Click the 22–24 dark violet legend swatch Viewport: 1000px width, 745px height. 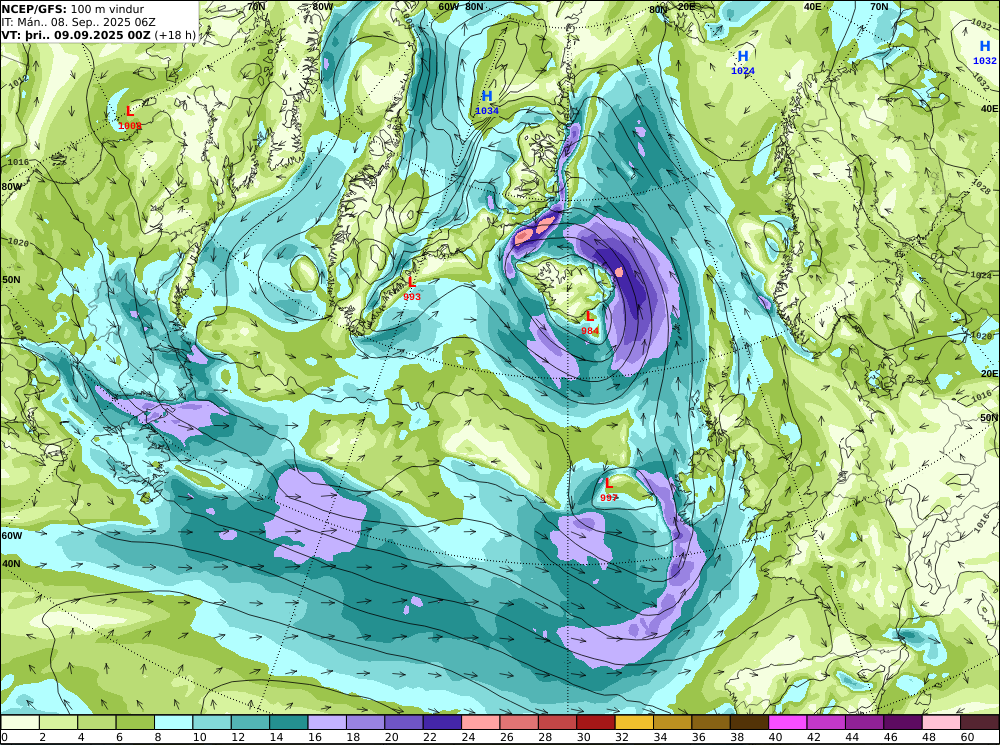click(x=443, y=722)
